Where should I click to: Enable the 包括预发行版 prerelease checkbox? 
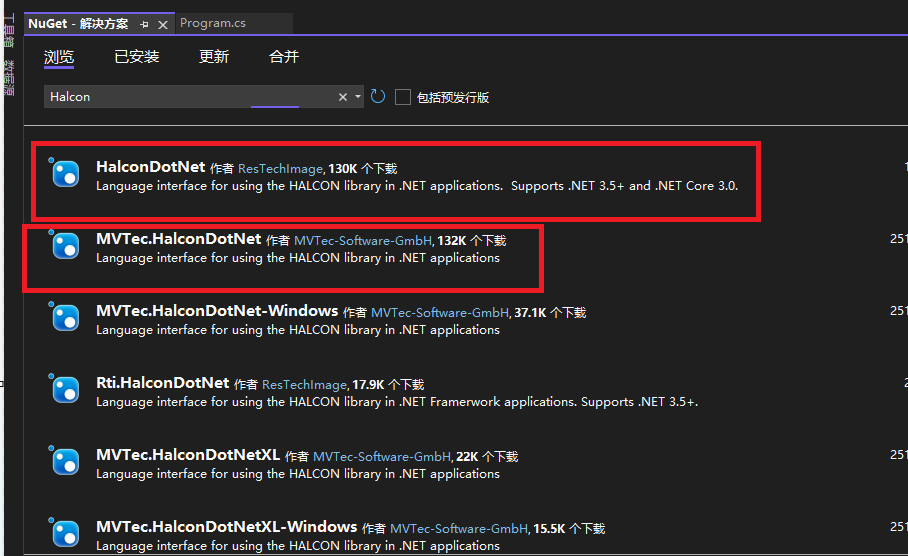402,97
